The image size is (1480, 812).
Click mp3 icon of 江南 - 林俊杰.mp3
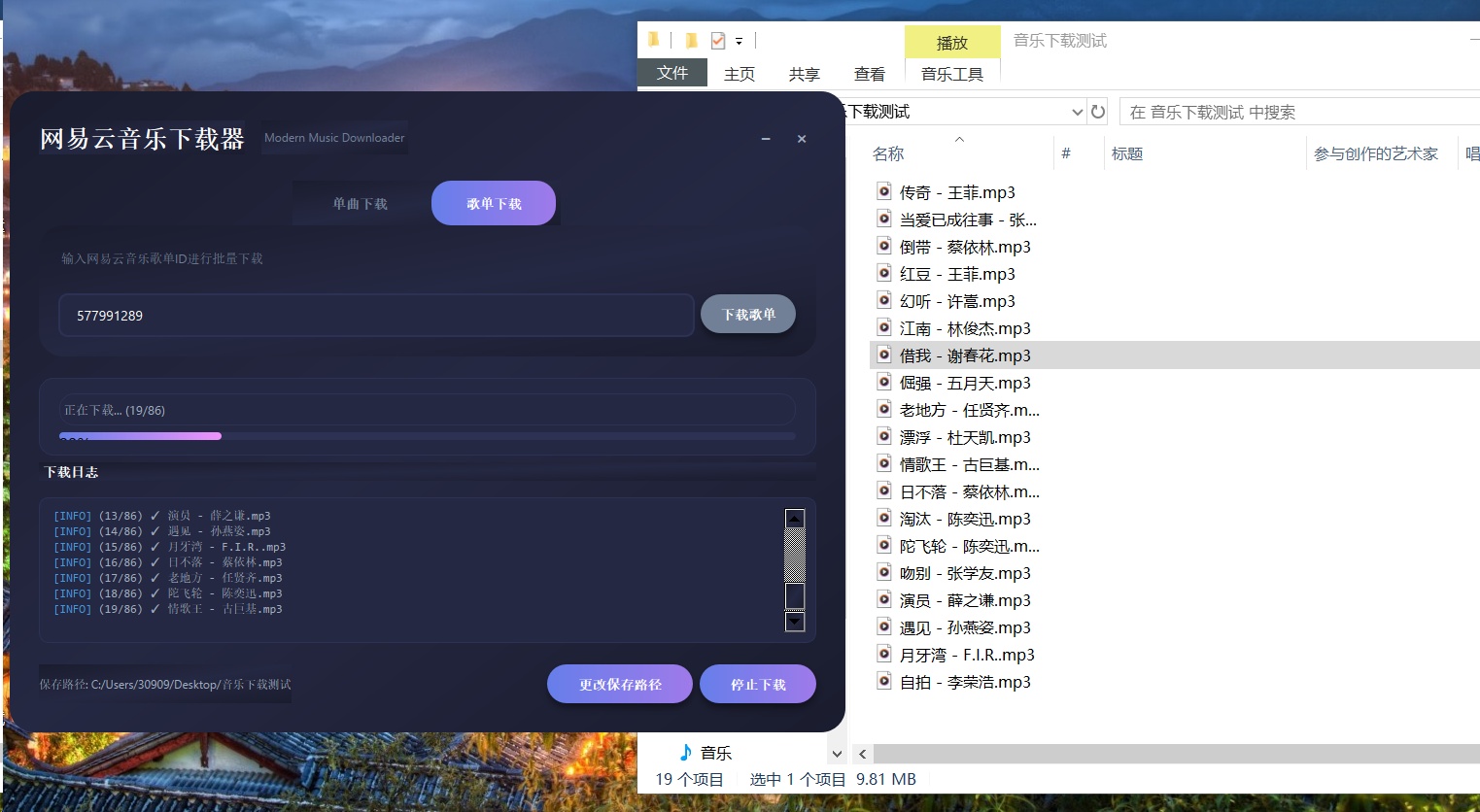[x=884, y=327]
